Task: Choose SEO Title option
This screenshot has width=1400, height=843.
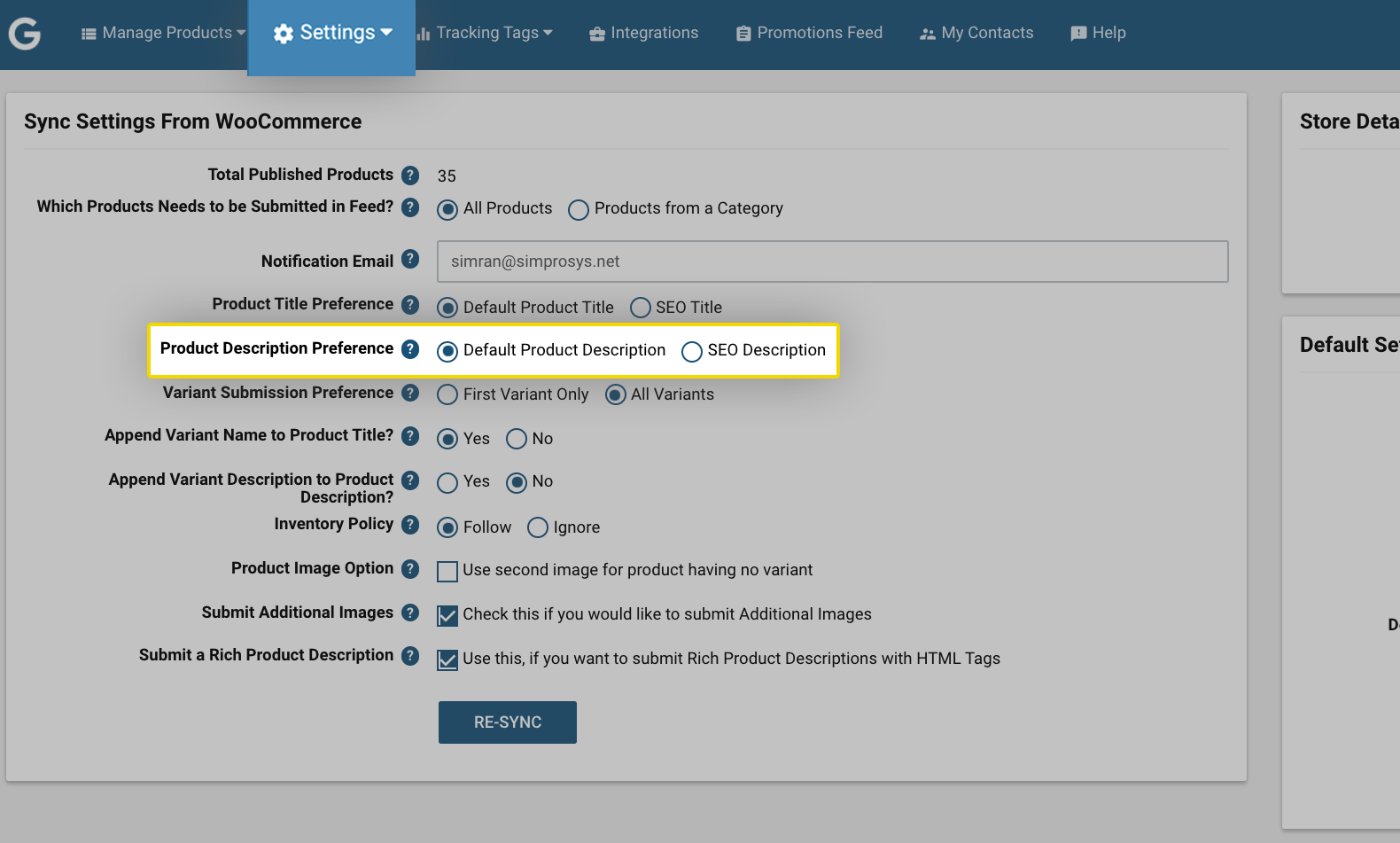Action: pos(641,308)
